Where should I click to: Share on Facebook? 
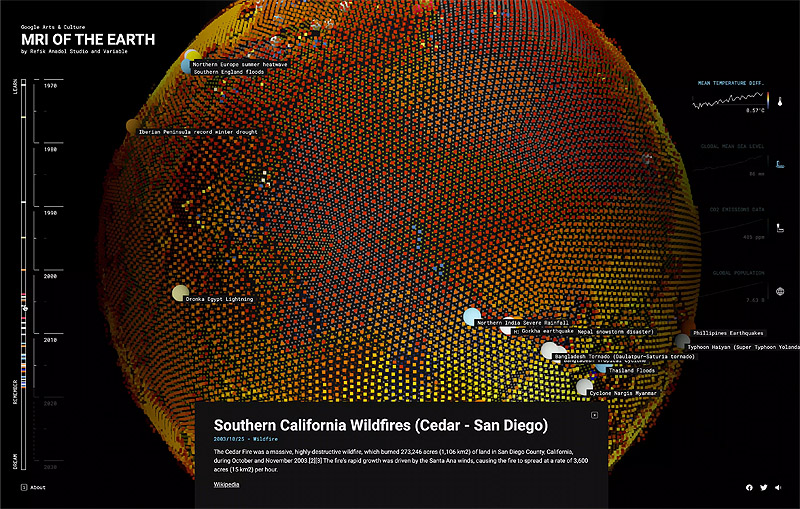point(749,487)
